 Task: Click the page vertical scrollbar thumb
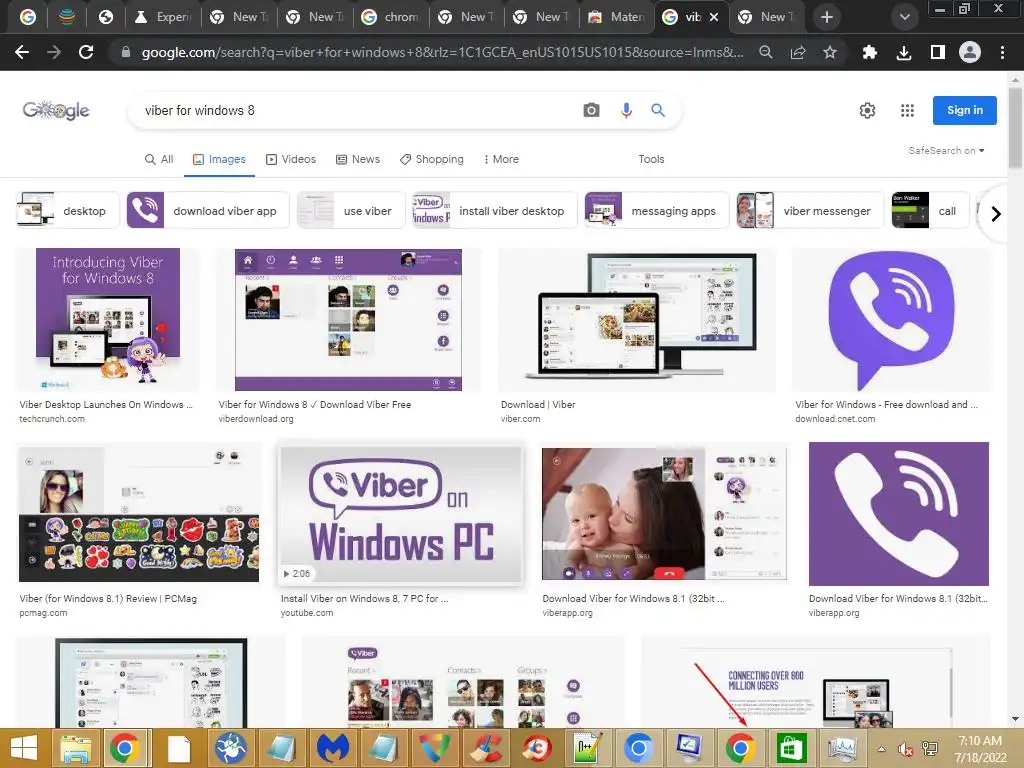pyautogui.click(x=1015, y=127)
